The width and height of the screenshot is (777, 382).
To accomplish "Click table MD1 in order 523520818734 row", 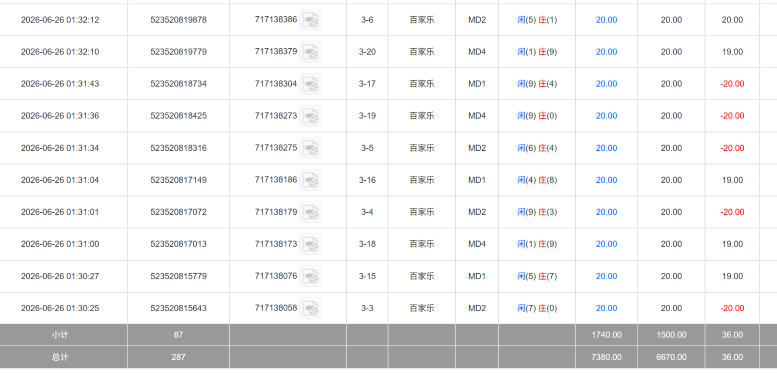I will [x=477, y=84].
